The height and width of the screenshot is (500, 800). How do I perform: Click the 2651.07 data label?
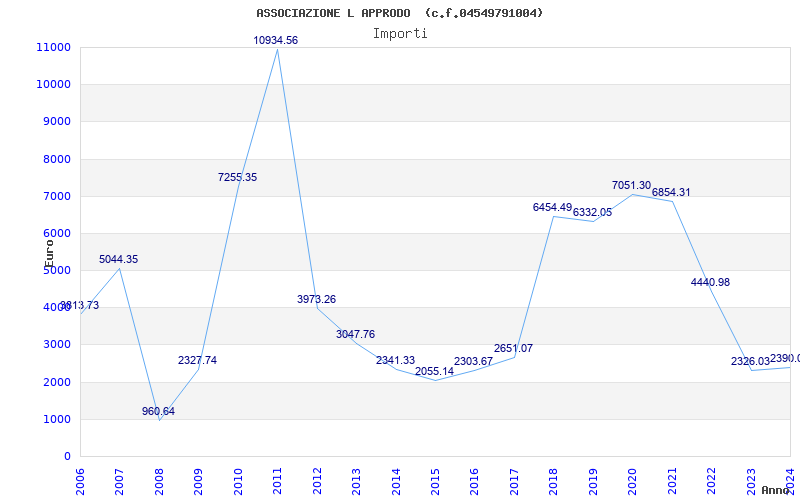[513, 348]
